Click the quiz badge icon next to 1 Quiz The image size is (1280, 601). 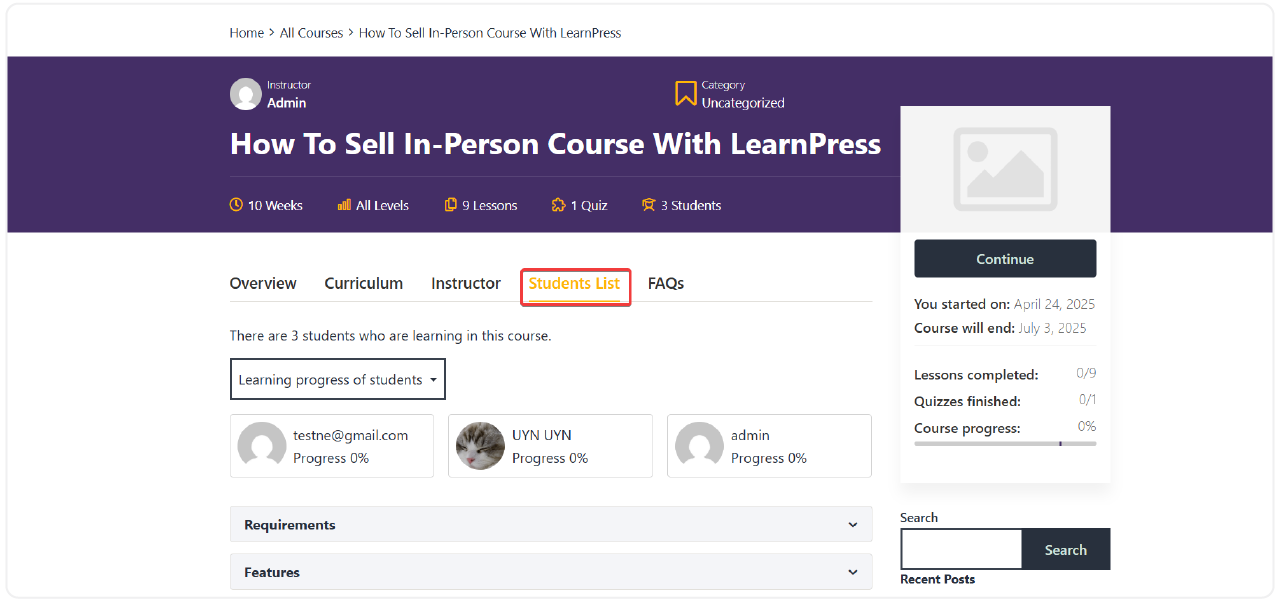point(559,205)
